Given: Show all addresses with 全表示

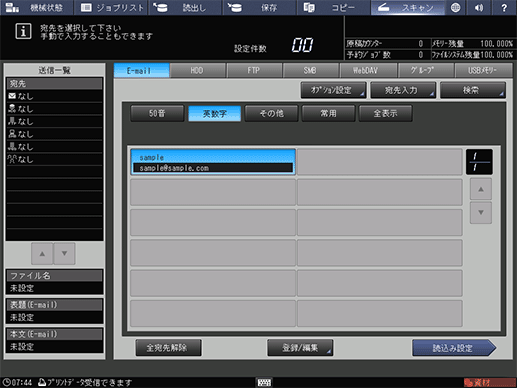Looking at the screenshot, I should (386, 113).
